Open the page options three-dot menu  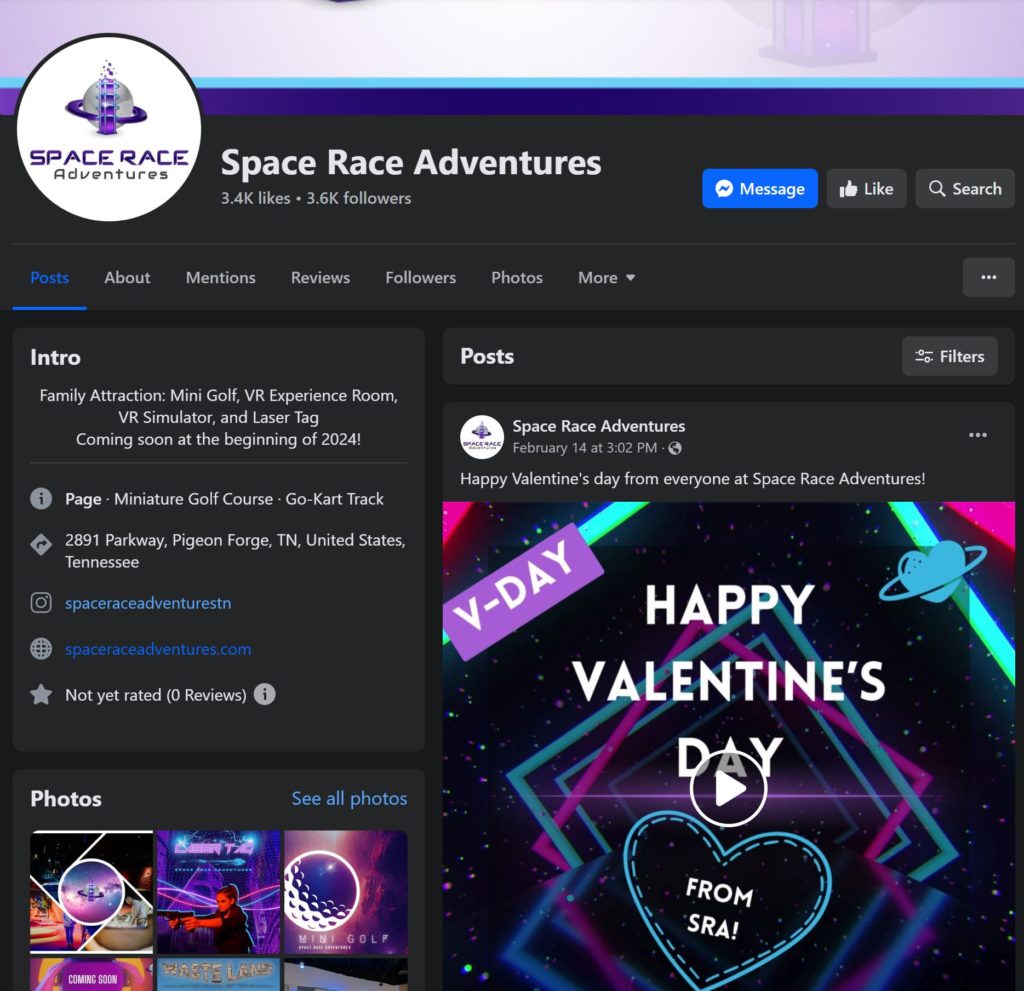(988, 277)
